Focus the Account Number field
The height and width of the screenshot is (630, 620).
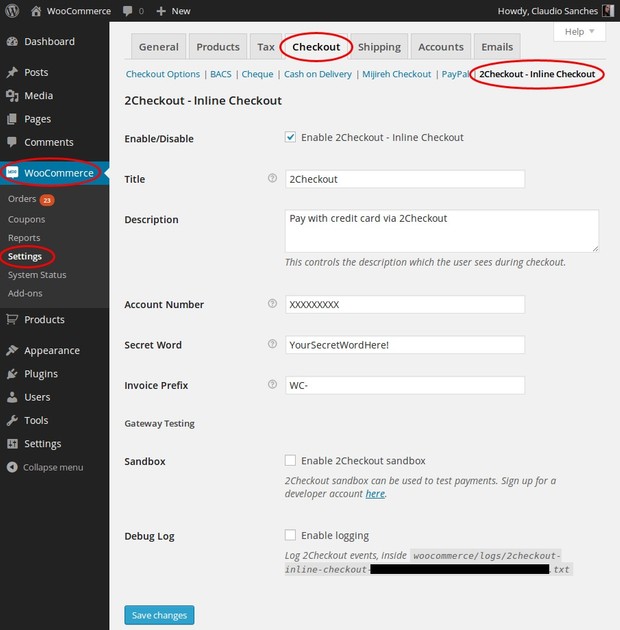[405, 305]
